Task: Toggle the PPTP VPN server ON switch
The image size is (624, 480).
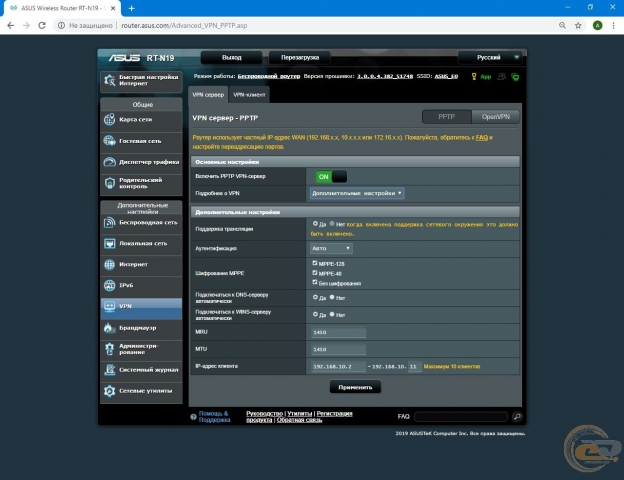Action: tap(331, 177)
